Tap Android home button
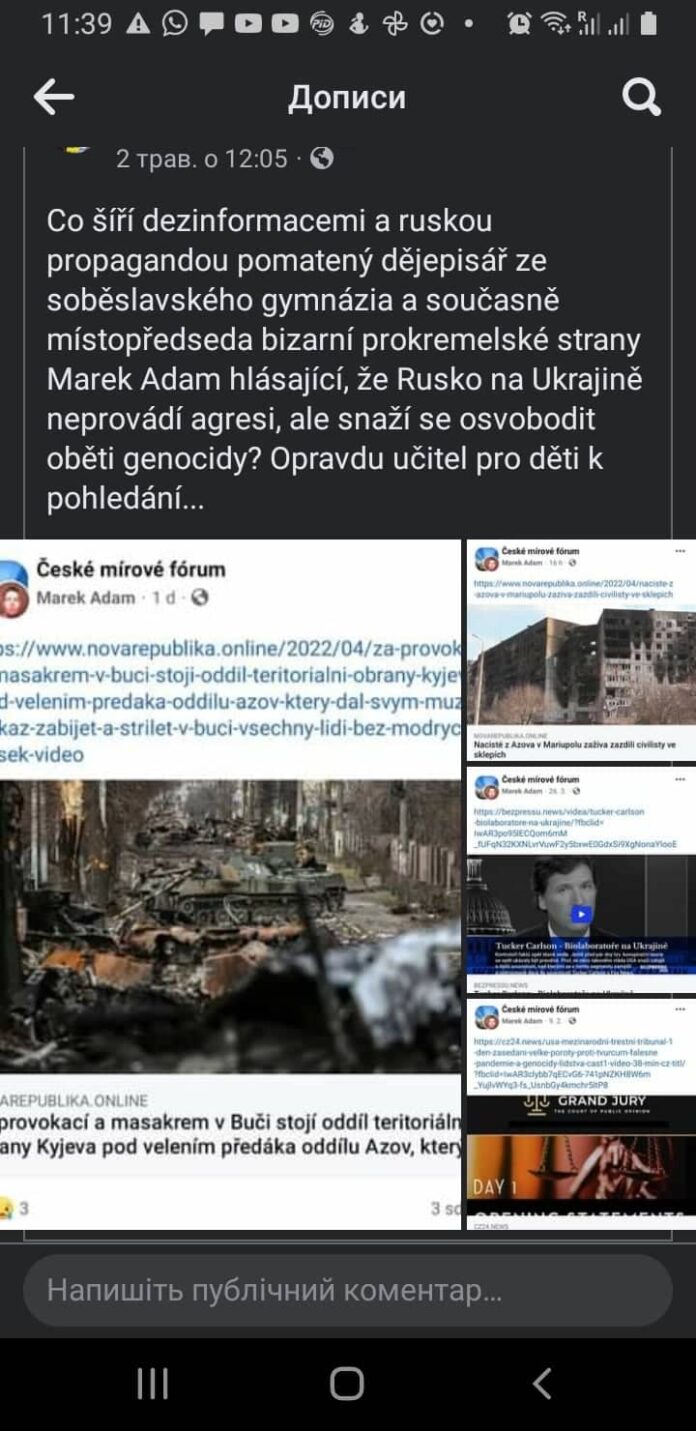The image size is (696, 1431). pos(347,1384)
